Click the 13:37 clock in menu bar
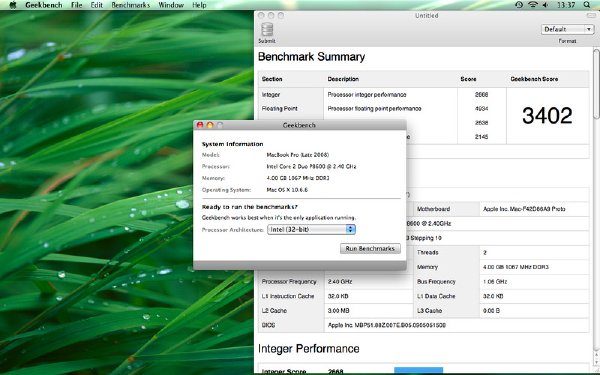The height and width of the screenshot is (375, 600). coord(566,5)
